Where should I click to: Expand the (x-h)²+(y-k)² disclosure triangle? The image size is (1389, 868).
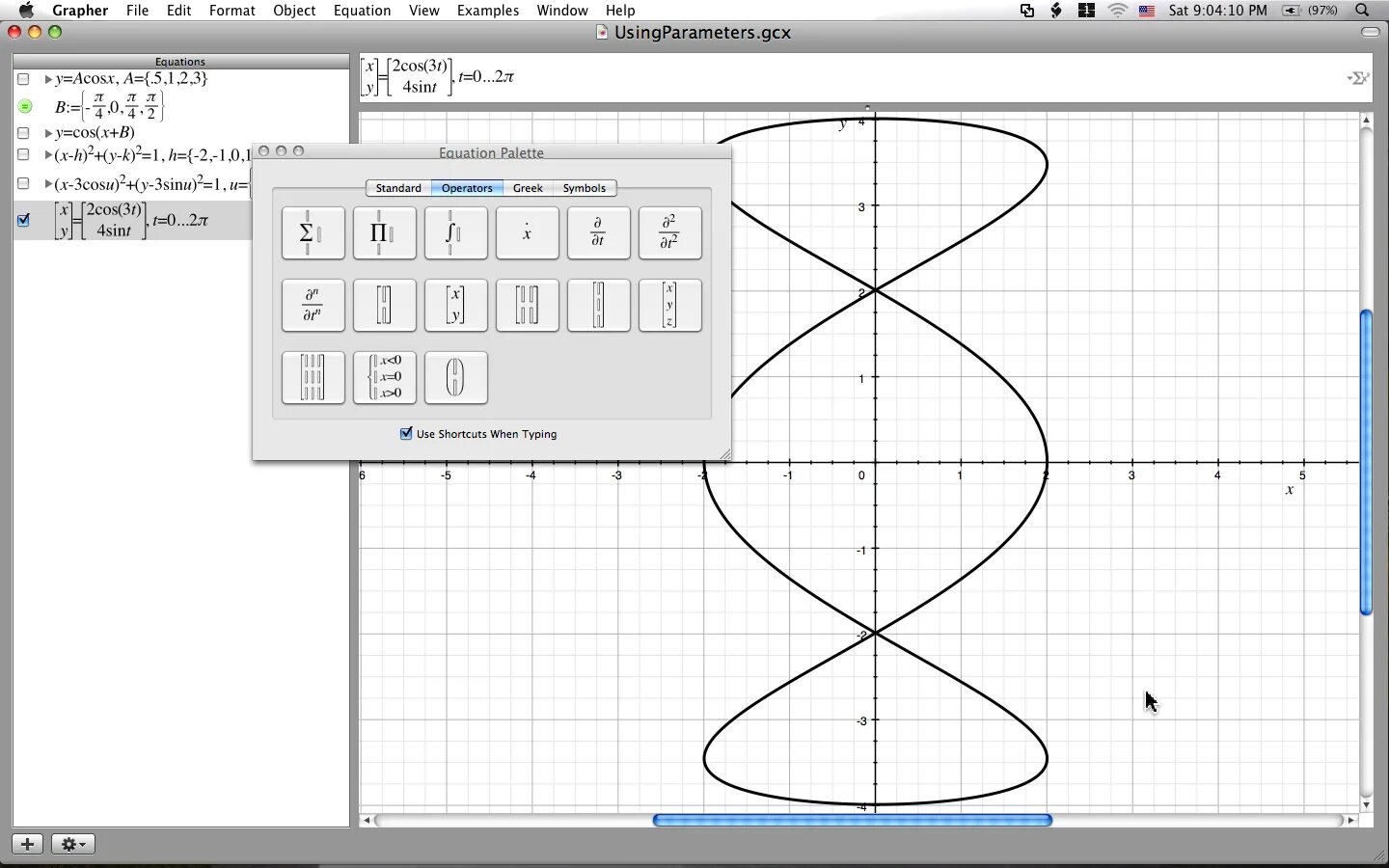(48, 154)
